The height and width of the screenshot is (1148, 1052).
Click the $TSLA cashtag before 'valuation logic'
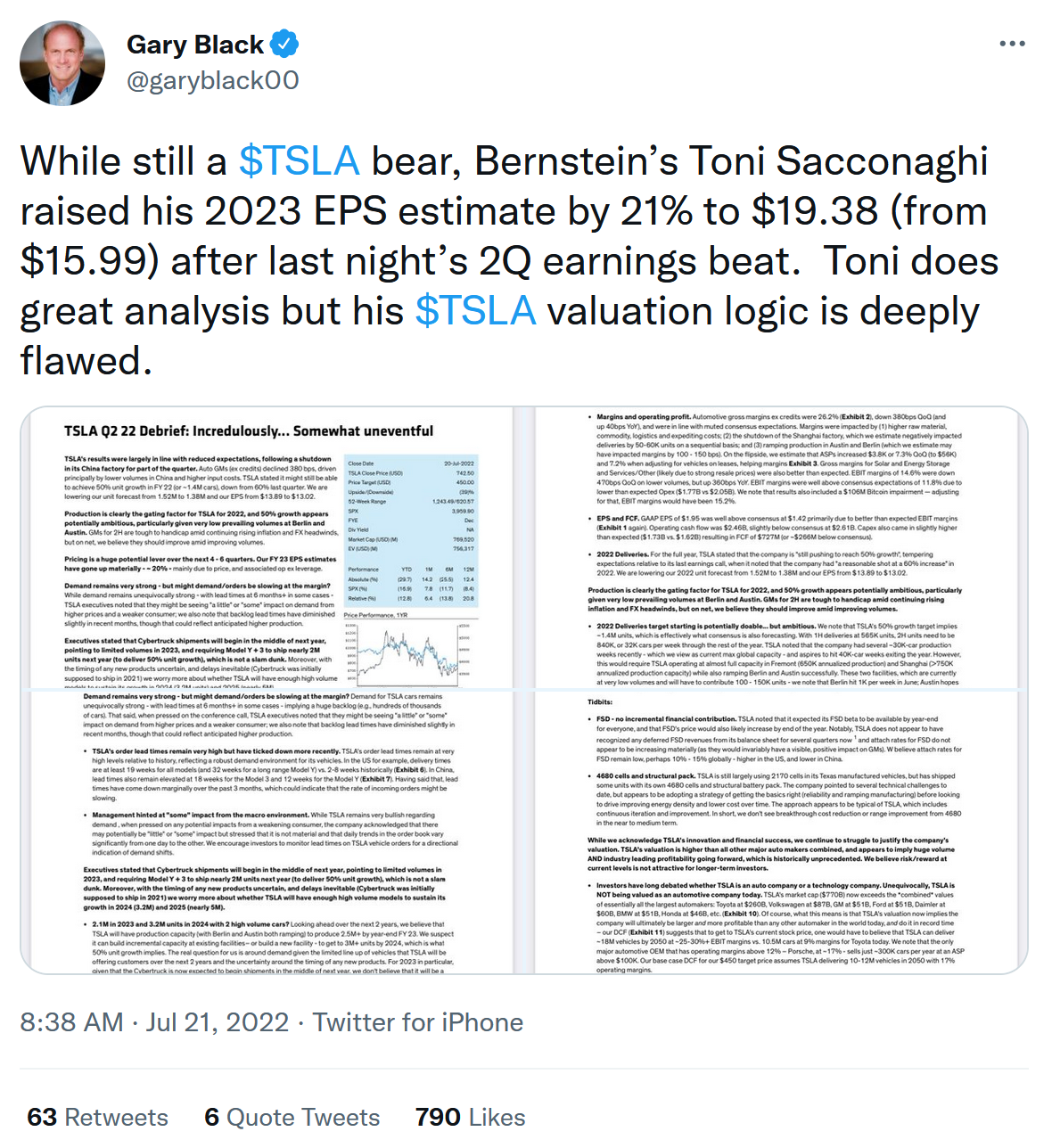point(475,311)
